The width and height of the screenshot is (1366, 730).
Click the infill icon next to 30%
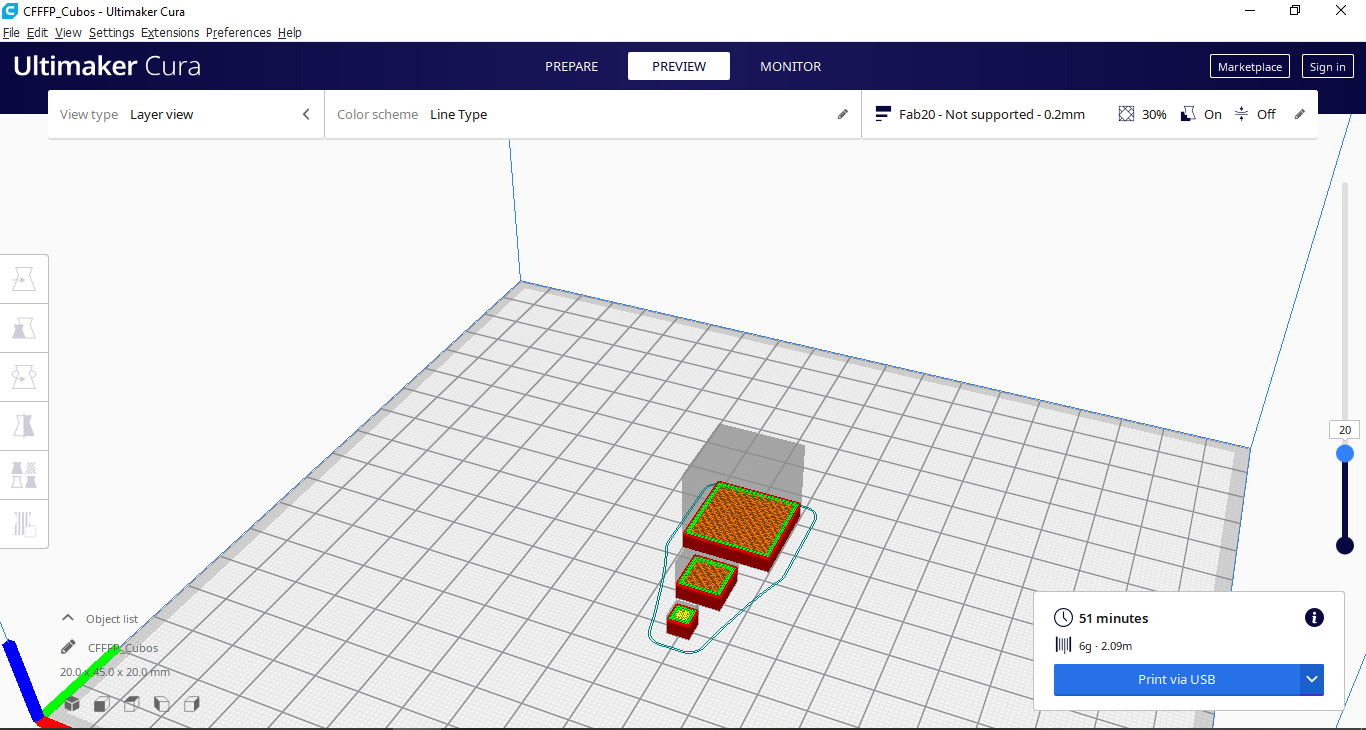click(x=1126, y=115)
